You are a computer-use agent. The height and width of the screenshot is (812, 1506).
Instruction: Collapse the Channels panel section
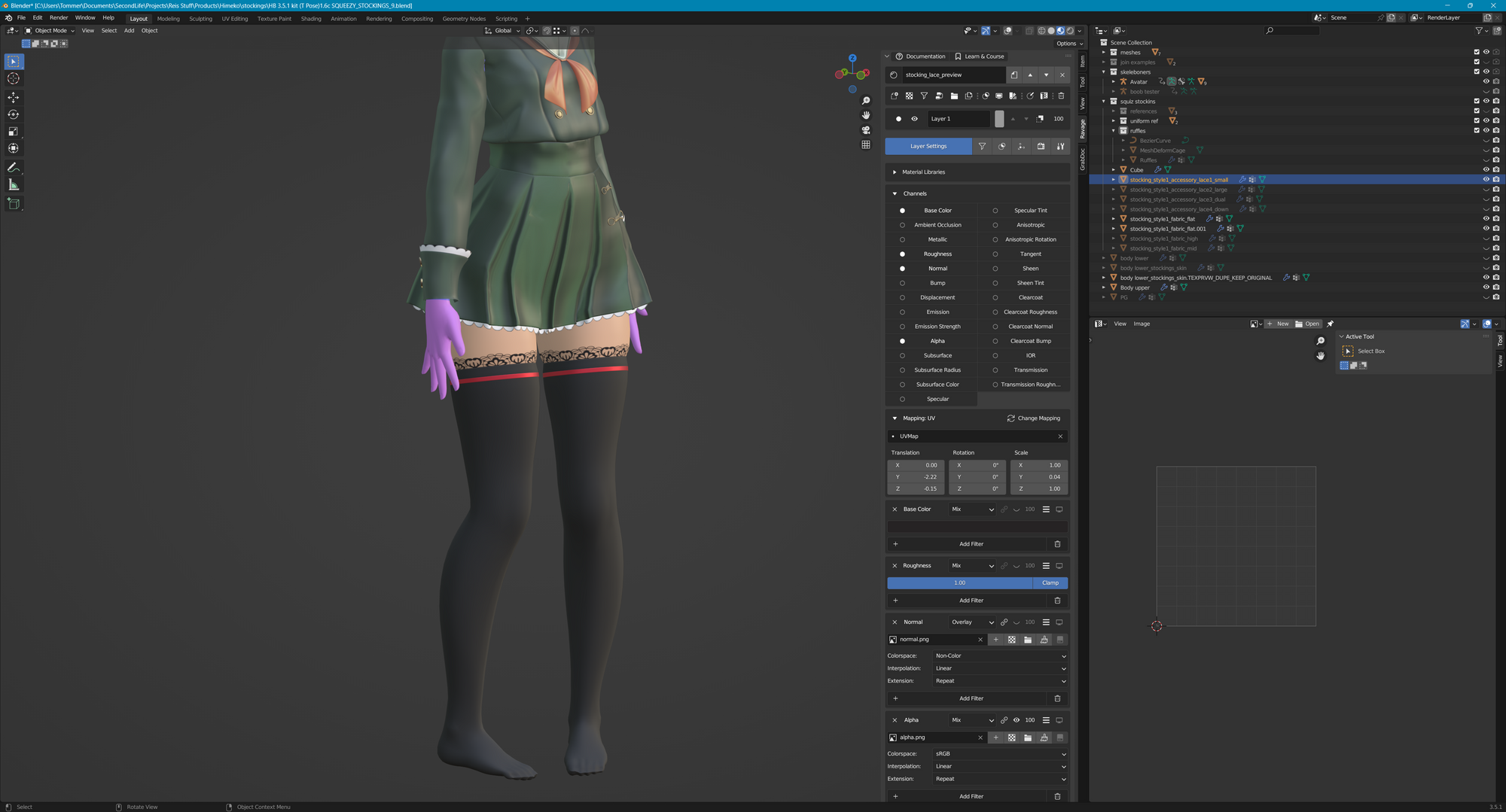click(895, 193)
